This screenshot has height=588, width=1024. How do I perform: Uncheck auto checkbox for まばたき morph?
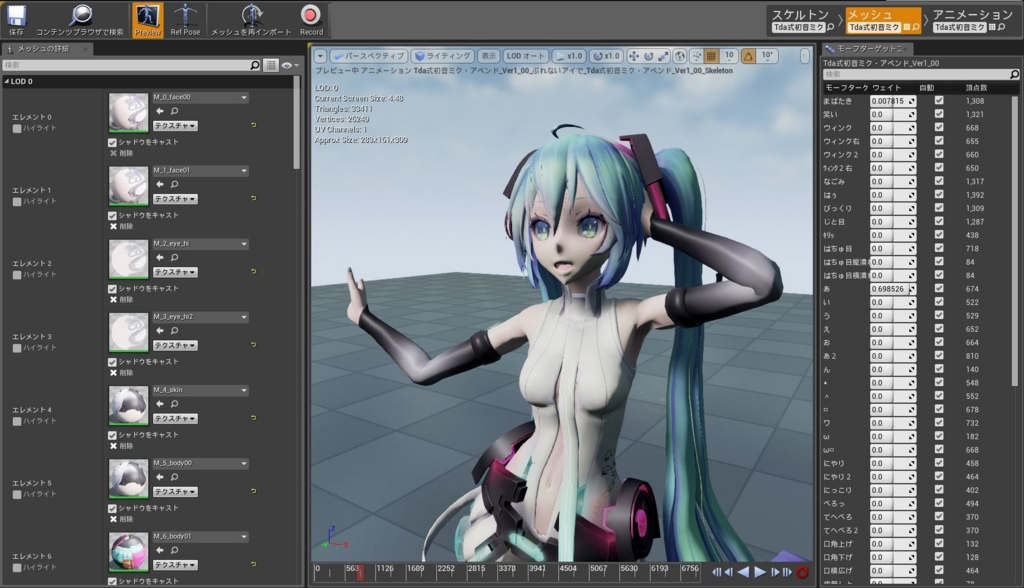[x=939, y=101]
